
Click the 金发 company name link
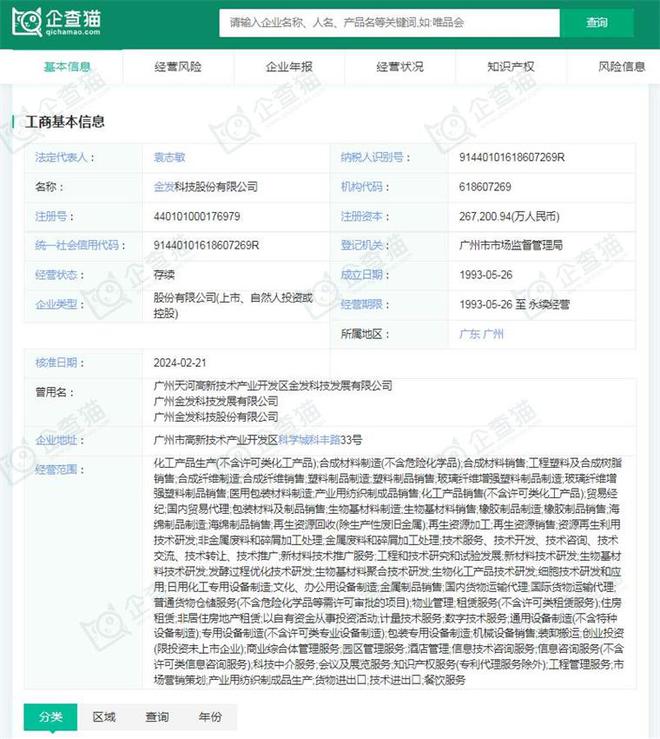click(164, 187)
